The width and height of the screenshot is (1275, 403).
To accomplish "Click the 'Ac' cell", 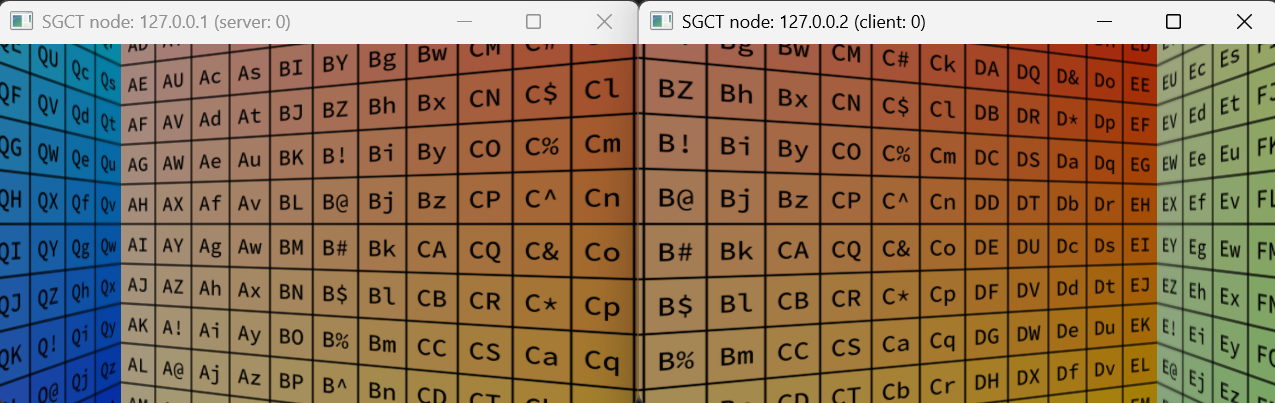I will [210, 77].
